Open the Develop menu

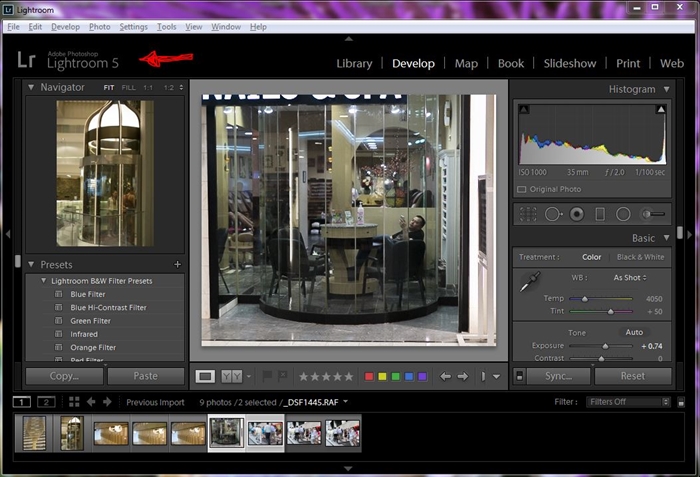click(x=65, y=27)
